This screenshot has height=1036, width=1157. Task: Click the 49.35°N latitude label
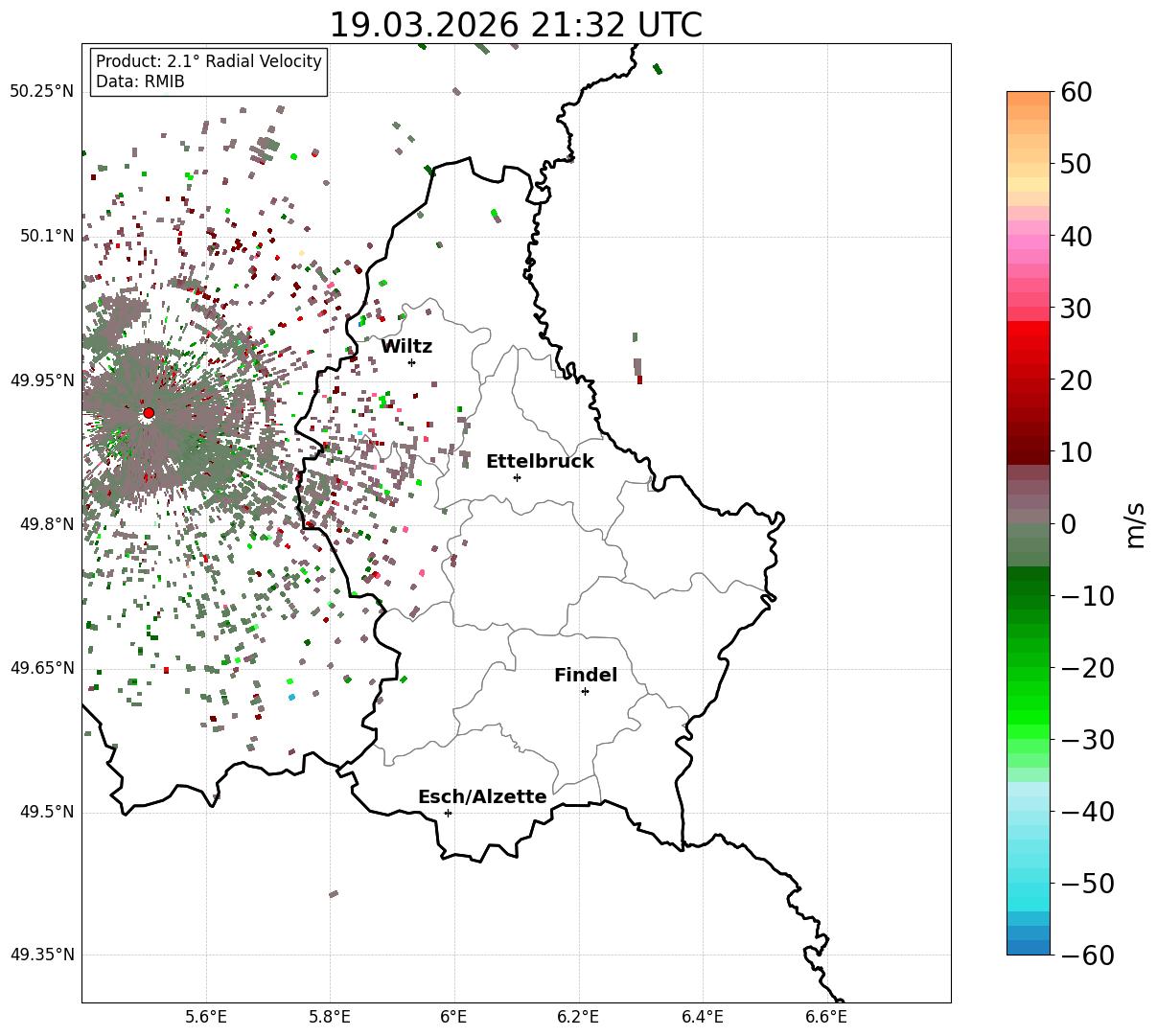pyautogui.click(x=41, y=955)
